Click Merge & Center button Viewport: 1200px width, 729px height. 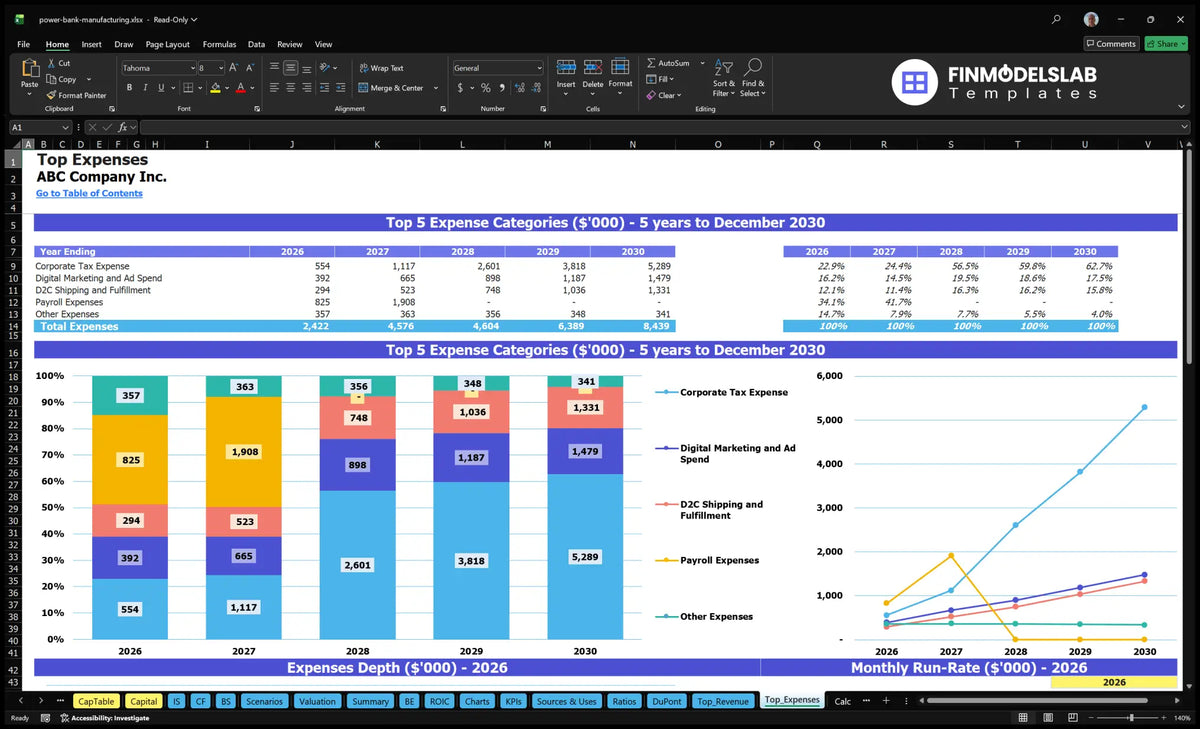pos(391,88)
